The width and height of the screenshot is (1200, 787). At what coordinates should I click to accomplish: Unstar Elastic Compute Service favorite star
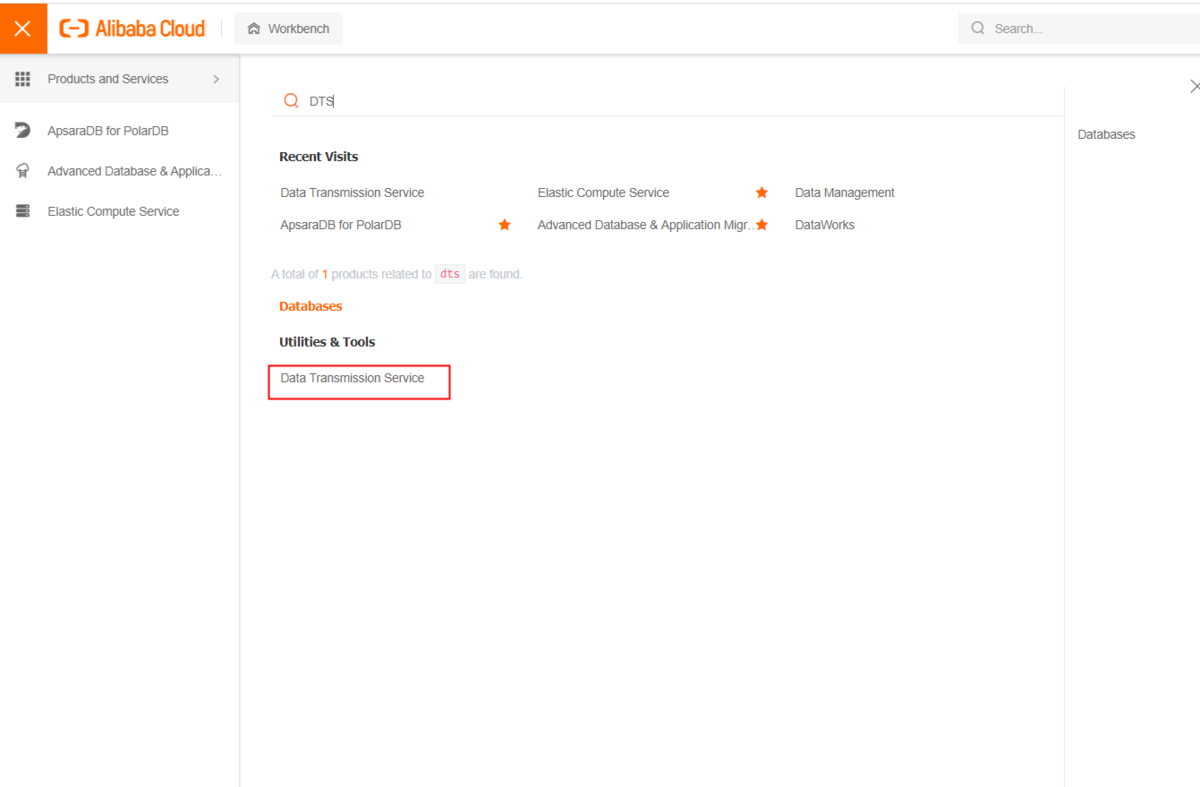point(762,193)
